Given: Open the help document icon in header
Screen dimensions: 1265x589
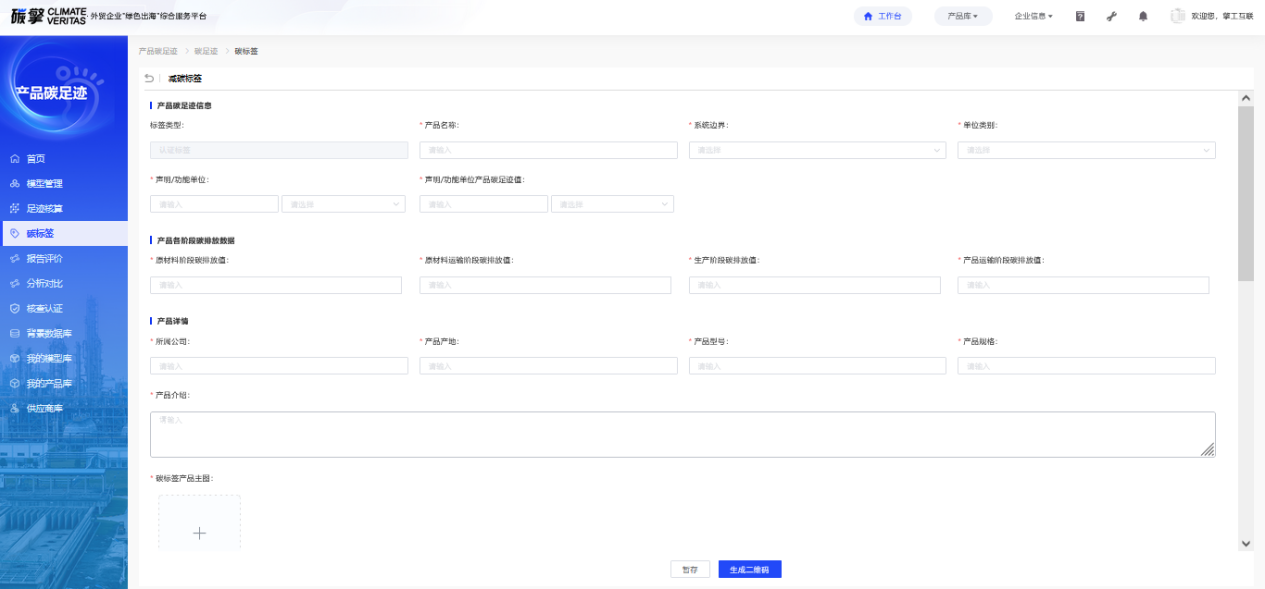Looking at the screenshot, I should tap(1080, 16).
